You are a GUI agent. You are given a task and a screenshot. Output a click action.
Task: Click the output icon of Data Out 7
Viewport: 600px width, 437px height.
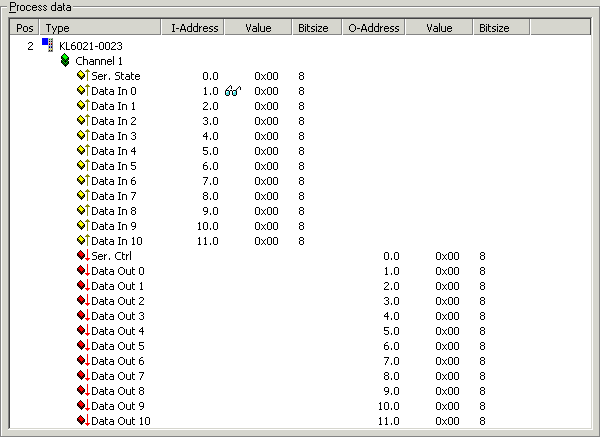pos(83,375)
